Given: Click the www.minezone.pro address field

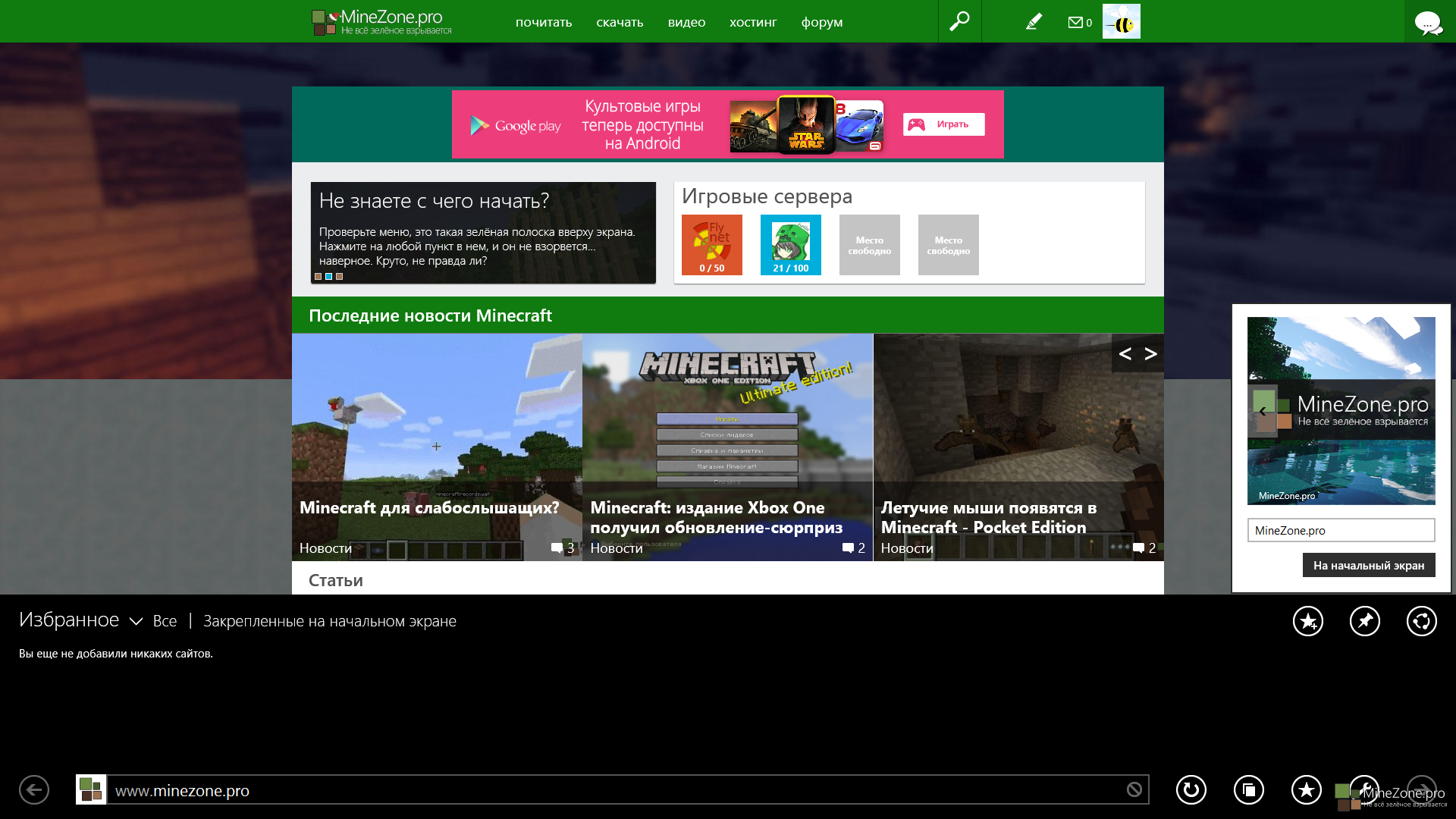Looking at the screenshot, I should (607, 790).
